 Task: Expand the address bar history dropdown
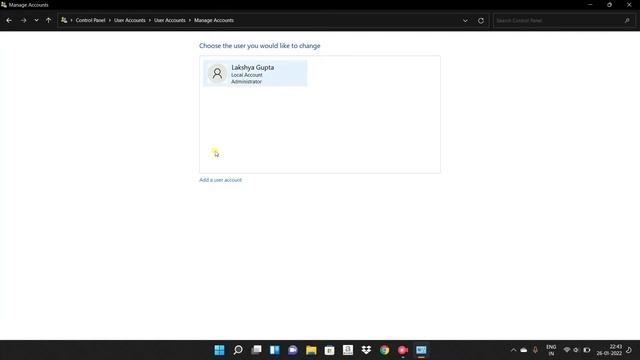(x=465, y=20)
